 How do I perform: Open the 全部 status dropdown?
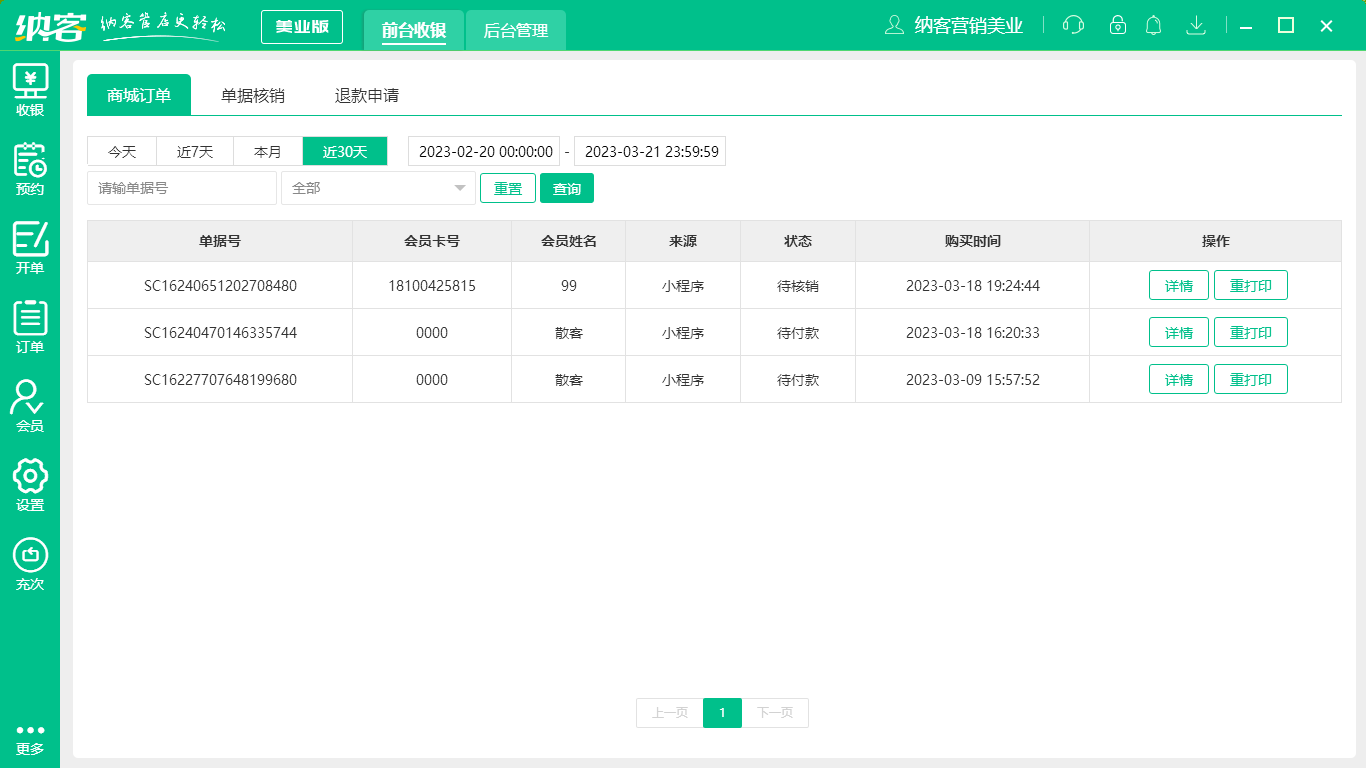(379, 187)
